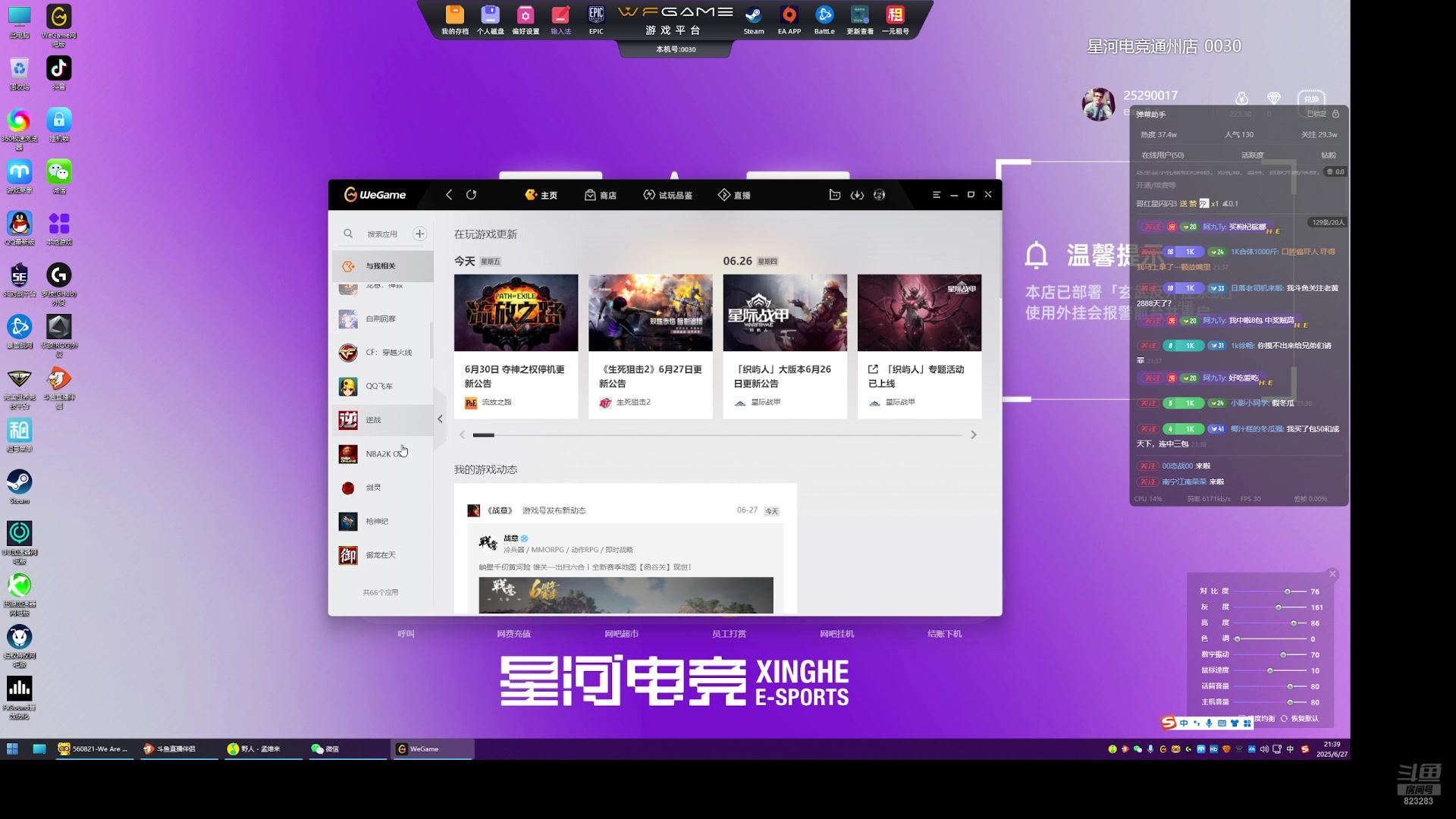Screen dimensions: 1456x819
Task: Open 输入法 in WFGAME top bar
Action: [560, 20]
